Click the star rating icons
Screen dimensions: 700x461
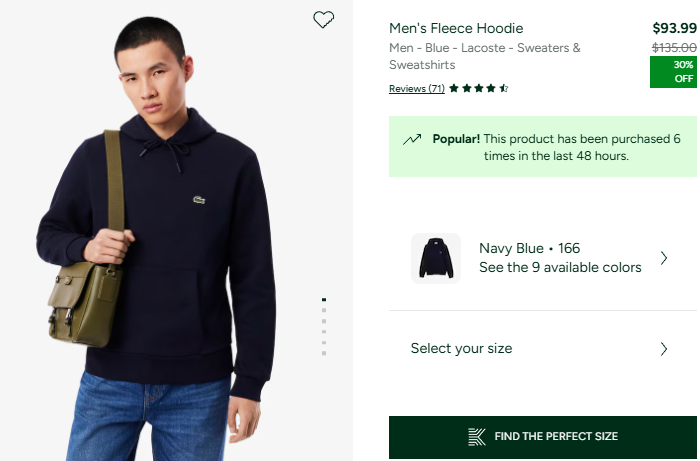point(479,89)
